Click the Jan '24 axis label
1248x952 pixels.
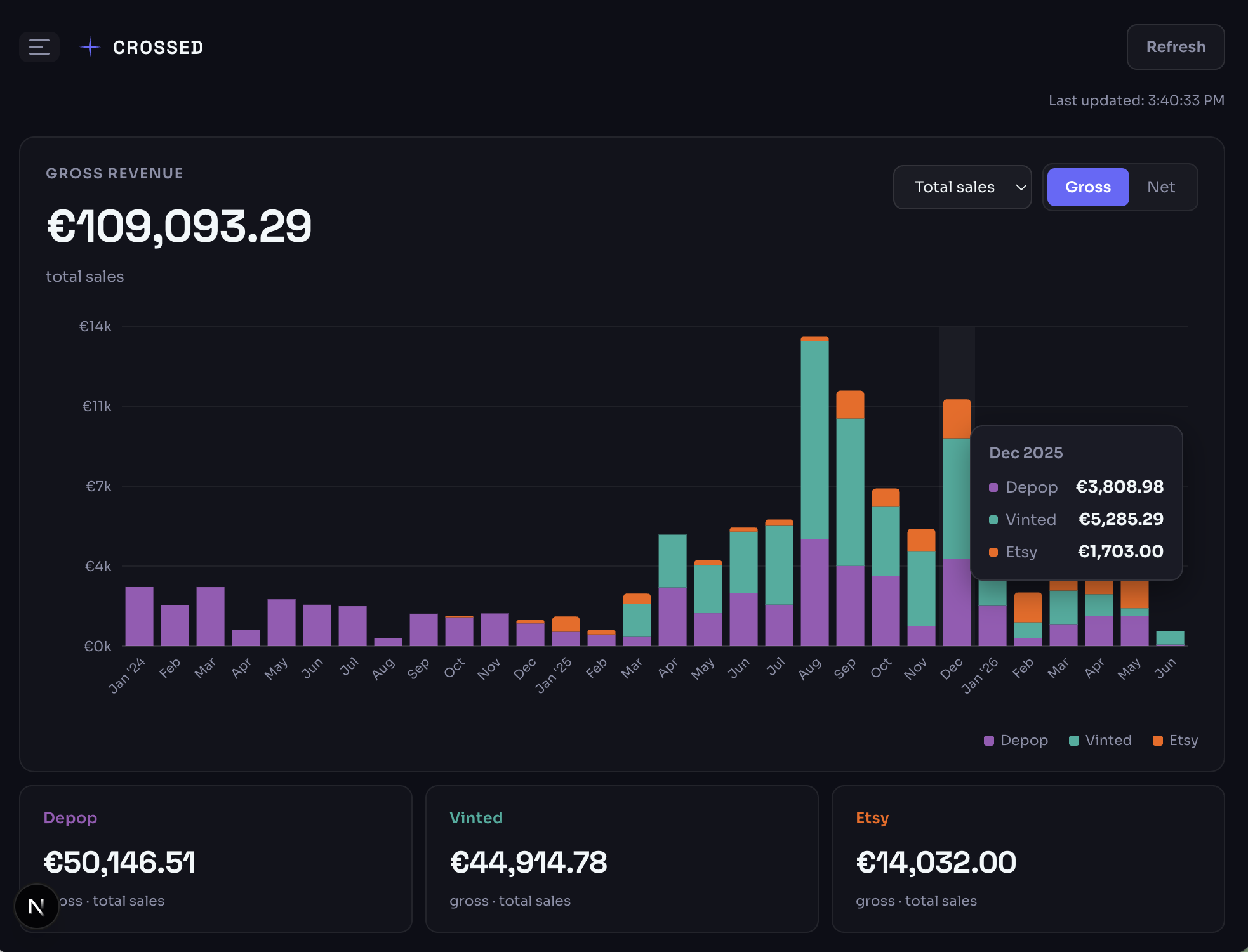point(127,676)
